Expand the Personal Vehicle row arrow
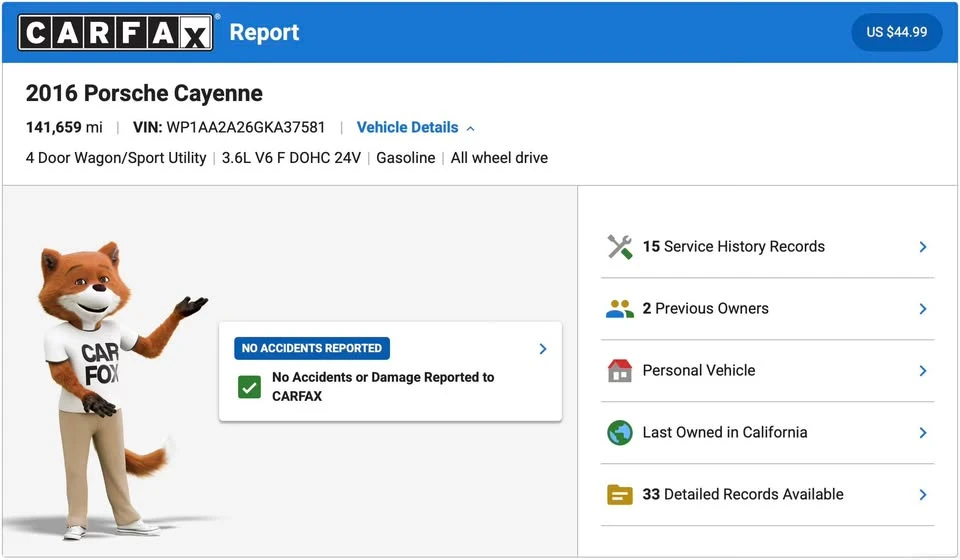This screenshot has height=560, width=960. [x=923, y=370]
